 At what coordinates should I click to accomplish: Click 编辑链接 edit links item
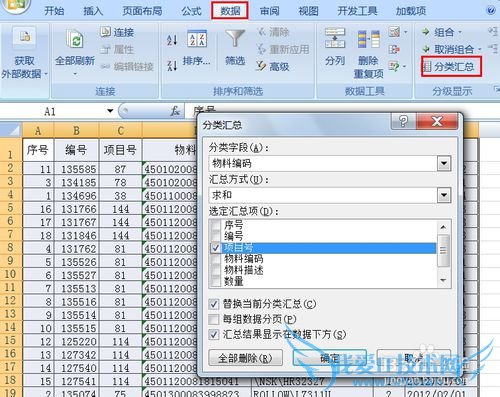[x=127, y=67]
